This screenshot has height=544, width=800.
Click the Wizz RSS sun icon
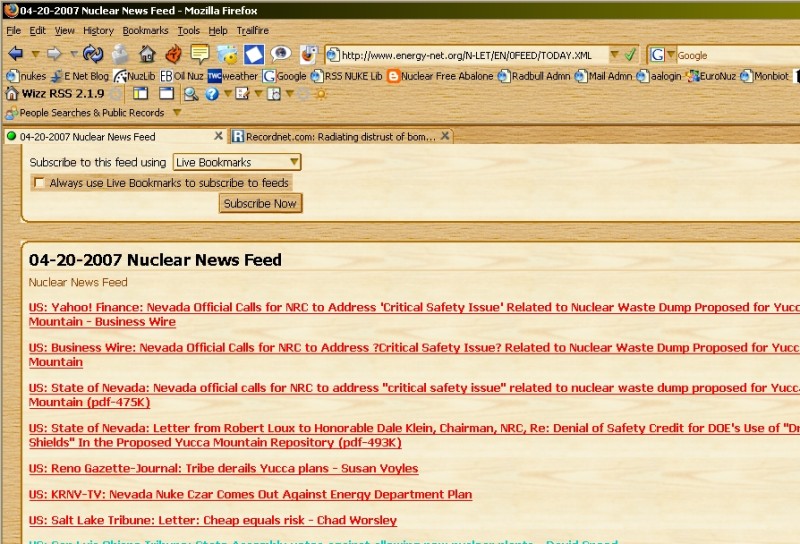click(321, 94)
